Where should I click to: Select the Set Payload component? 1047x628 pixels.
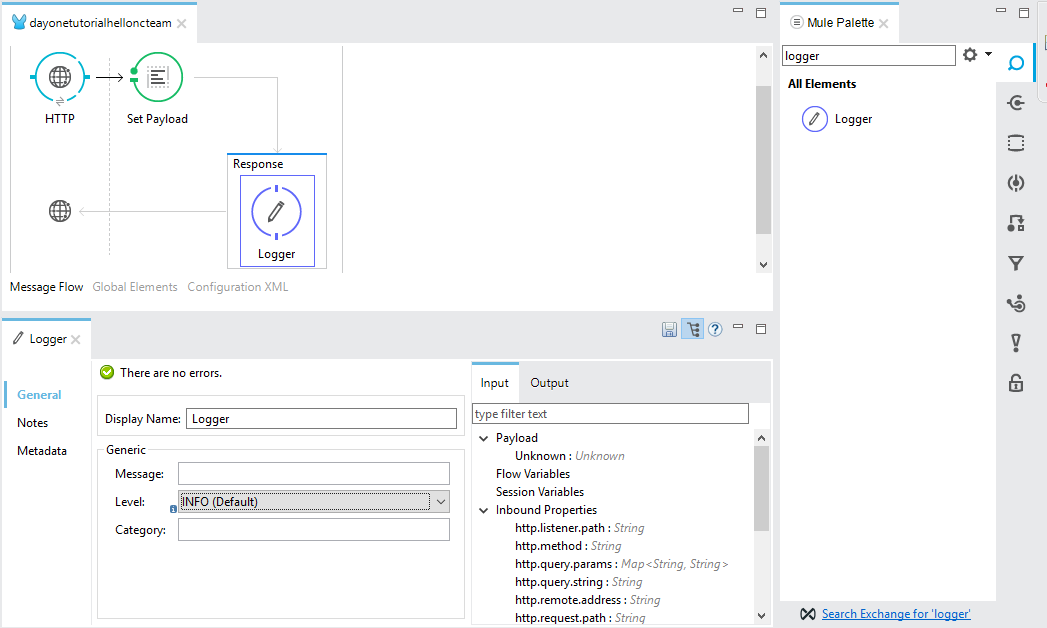click(x=156, y=76)
